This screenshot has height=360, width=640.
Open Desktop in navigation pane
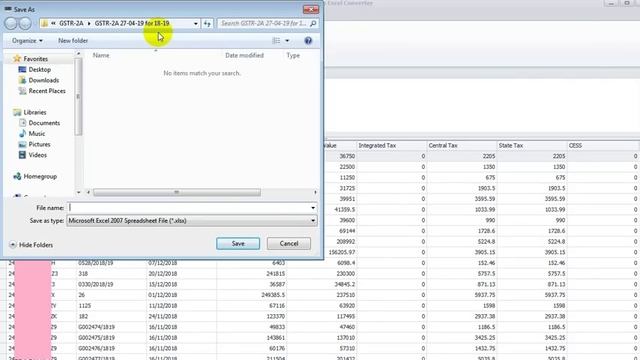coord(40,69)
